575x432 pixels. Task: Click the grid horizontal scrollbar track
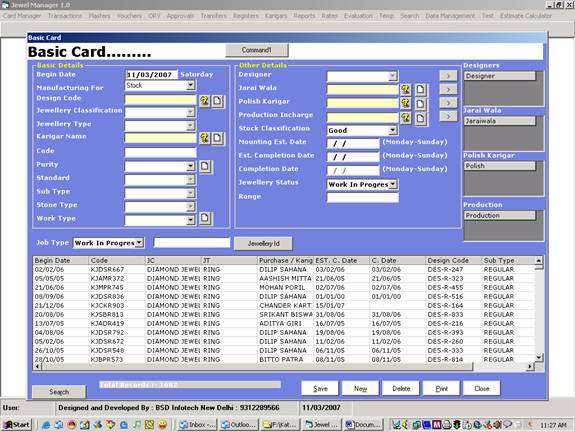[500, 366]
